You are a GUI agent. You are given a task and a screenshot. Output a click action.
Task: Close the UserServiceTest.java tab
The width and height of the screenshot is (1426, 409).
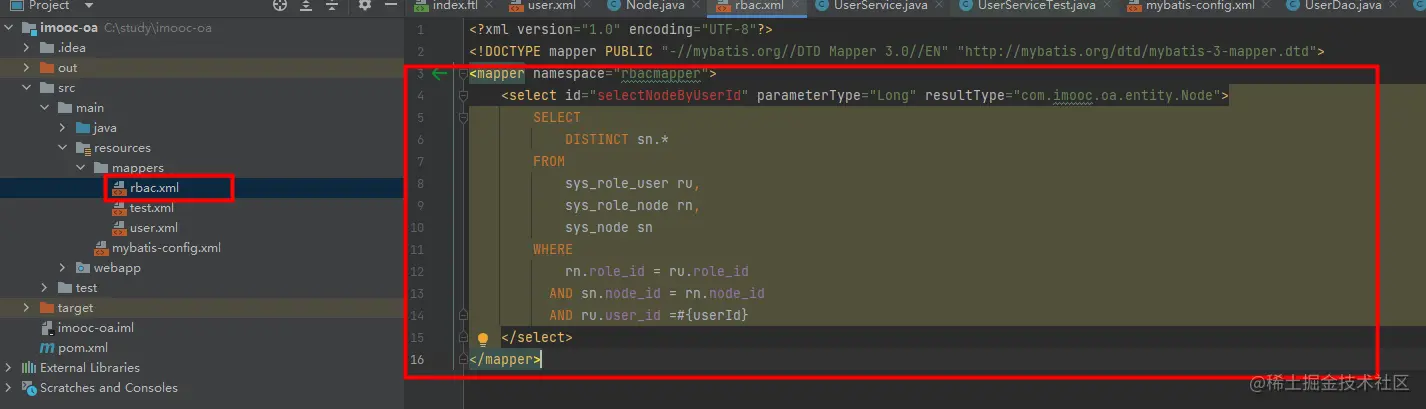tap(1106, 5)
